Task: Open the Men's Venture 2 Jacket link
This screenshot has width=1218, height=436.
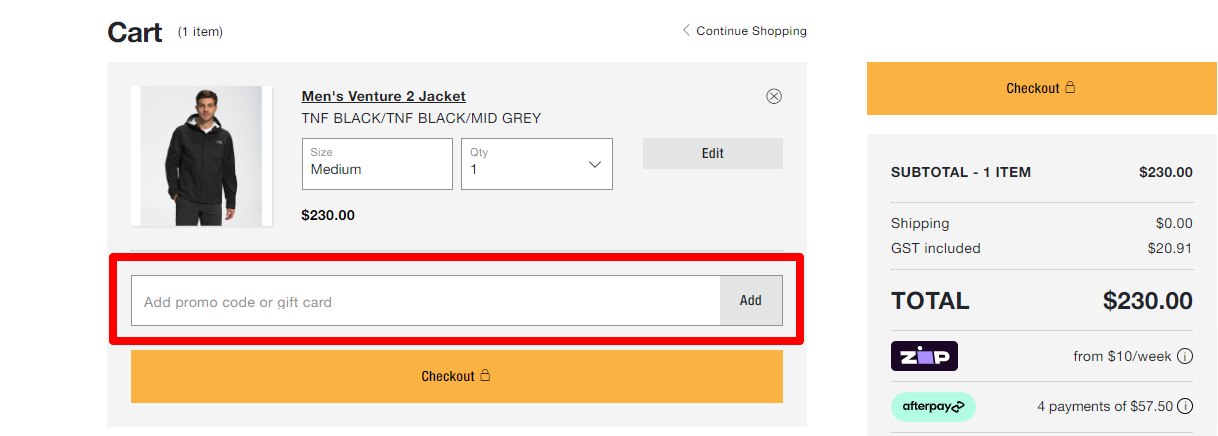Action: coord(383,96)
